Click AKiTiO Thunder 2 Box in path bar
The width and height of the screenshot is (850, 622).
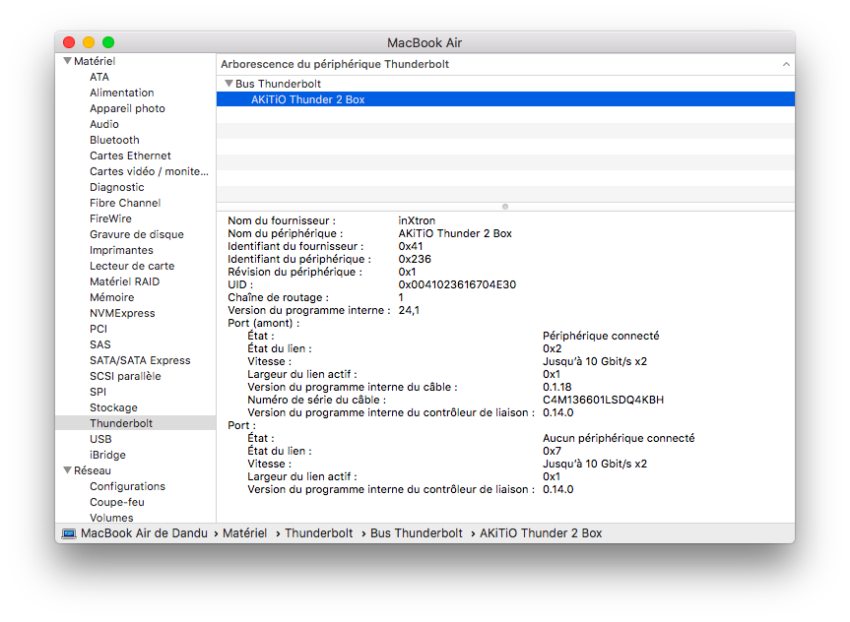click(x=540, y=533)
